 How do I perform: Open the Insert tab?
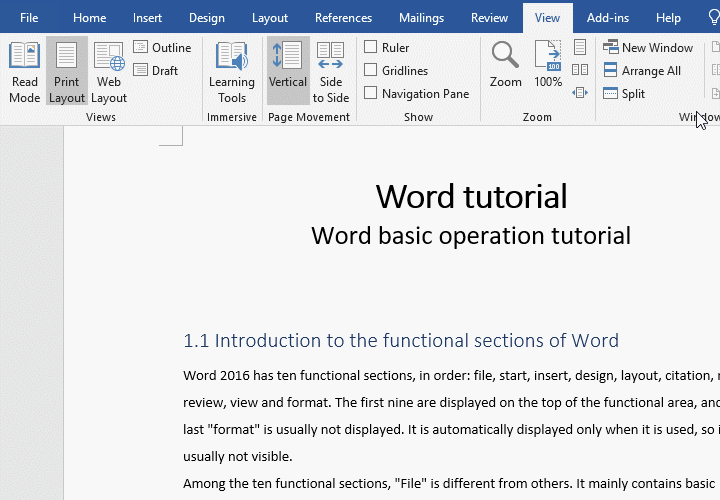click(147, 17)
